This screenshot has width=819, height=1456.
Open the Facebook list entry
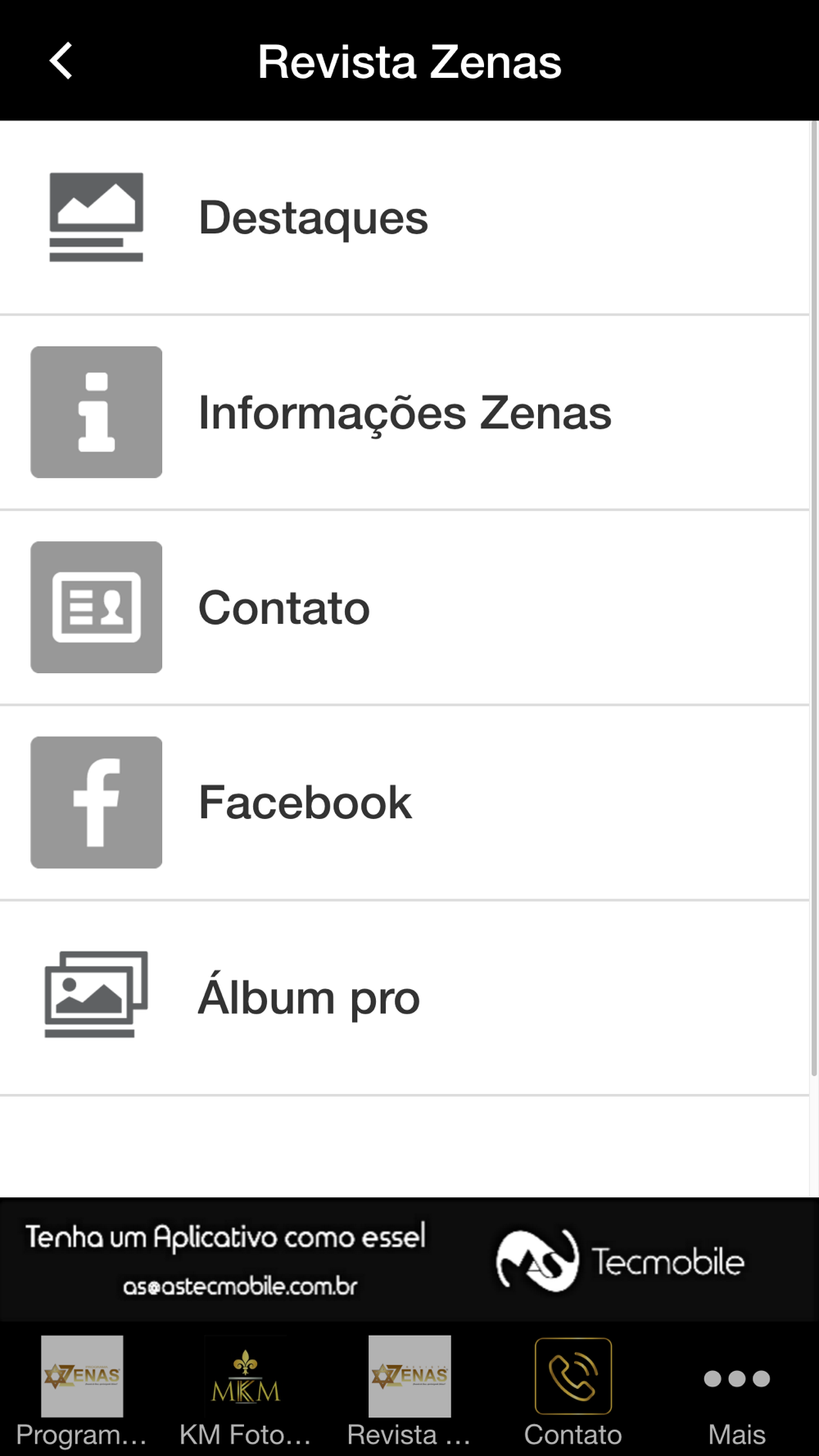tap(405, 803)
